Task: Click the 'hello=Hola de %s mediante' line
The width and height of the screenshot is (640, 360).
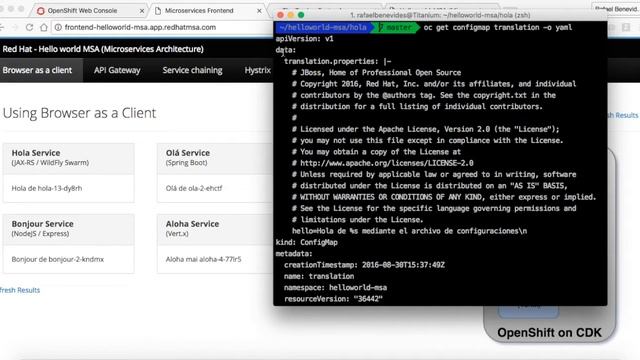Action: tap(409, 231)
